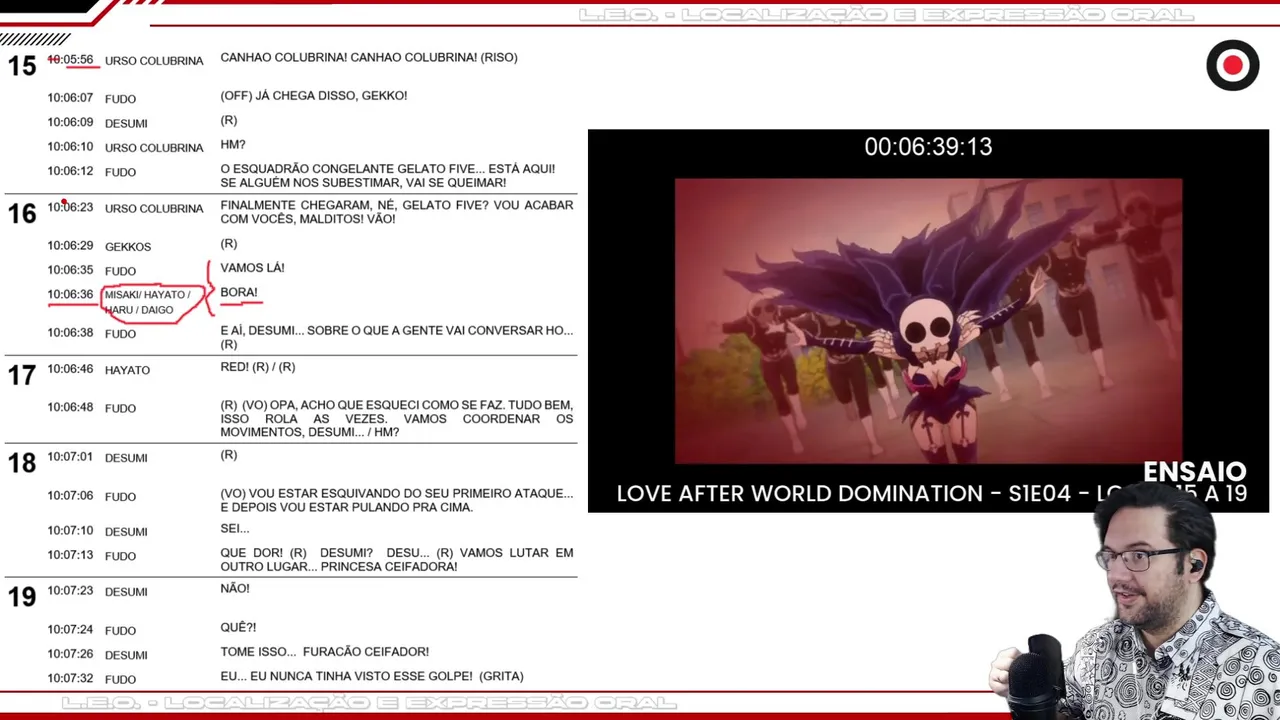The image size is (1280, 720).
Task: Click loop number 19 in script
Action: coord(22,597)
